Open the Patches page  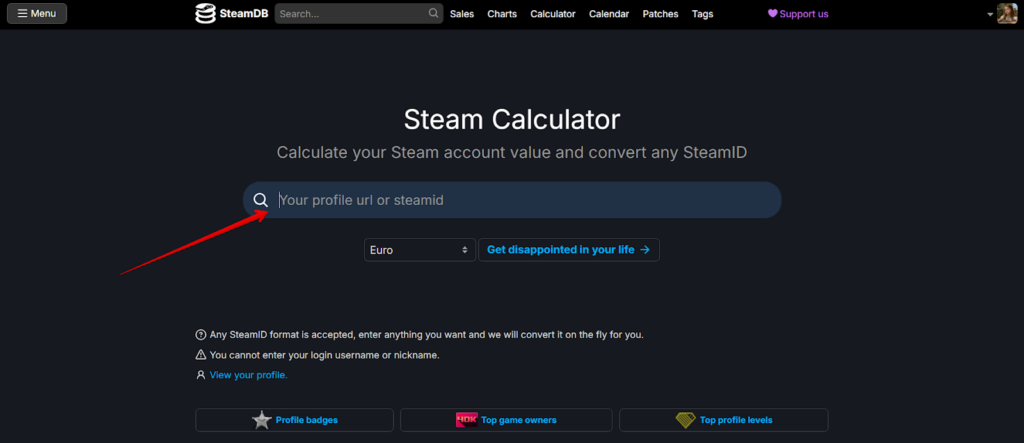pos(660,14)
